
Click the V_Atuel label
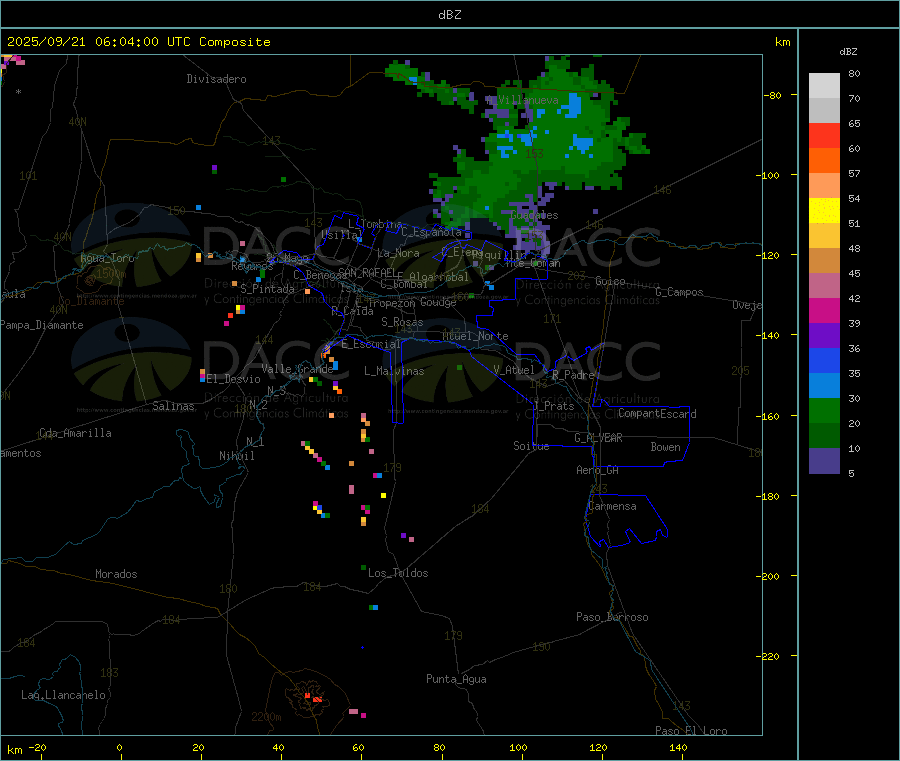click(514, 370)
